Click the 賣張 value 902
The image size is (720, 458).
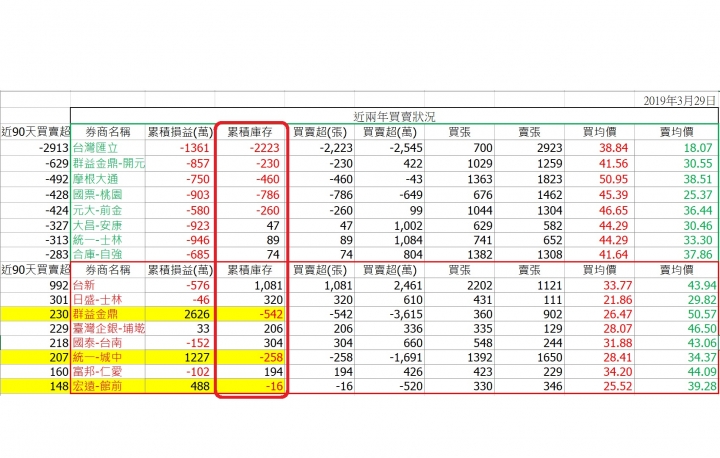coord(552,314)
